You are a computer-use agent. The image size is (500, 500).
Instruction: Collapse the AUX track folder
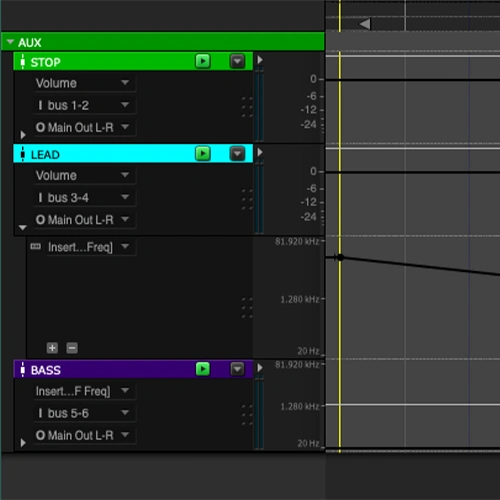pyautogui.click(x=10, y=42)
